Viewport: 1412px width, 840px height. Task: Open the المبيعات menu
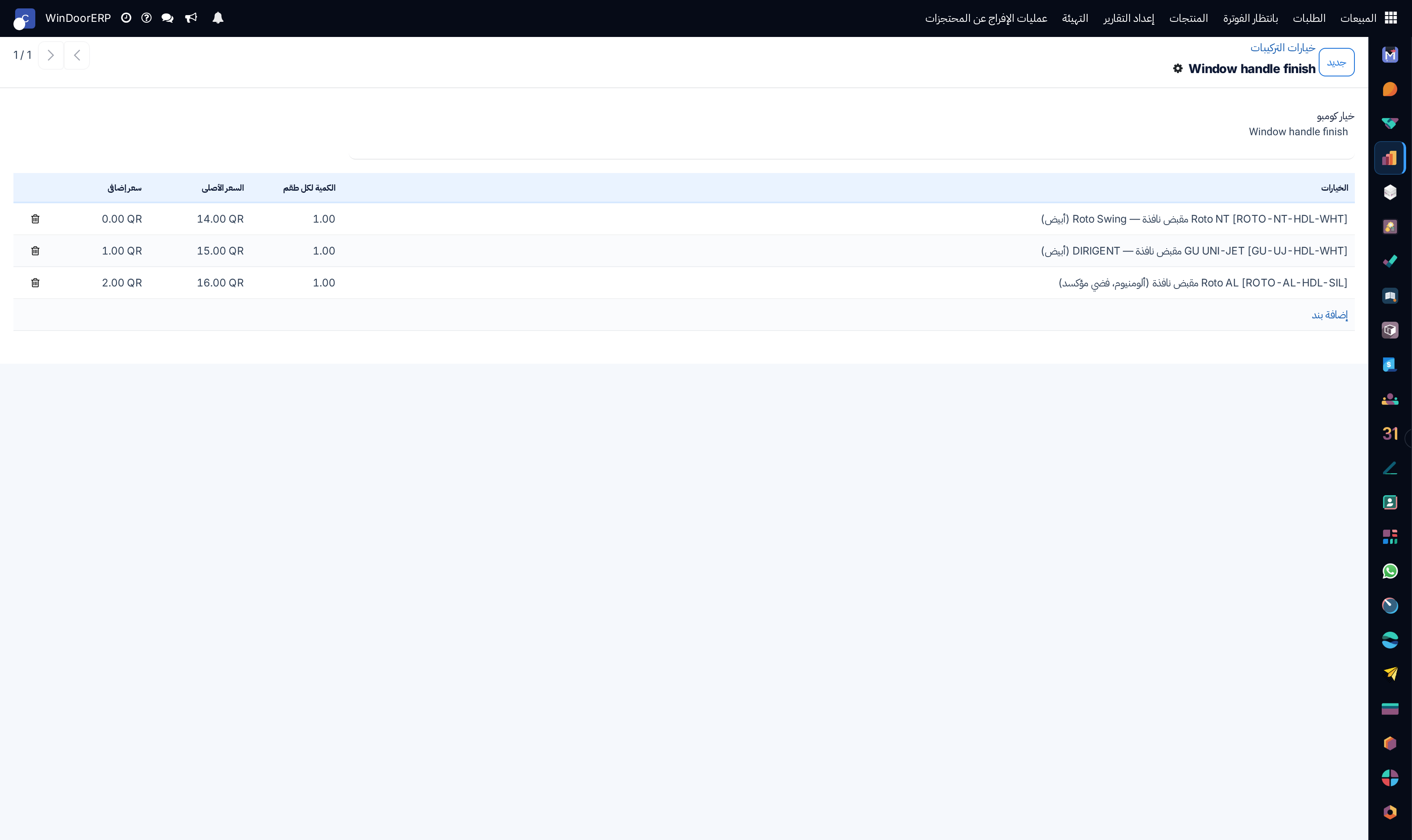tap(1358, 18)
